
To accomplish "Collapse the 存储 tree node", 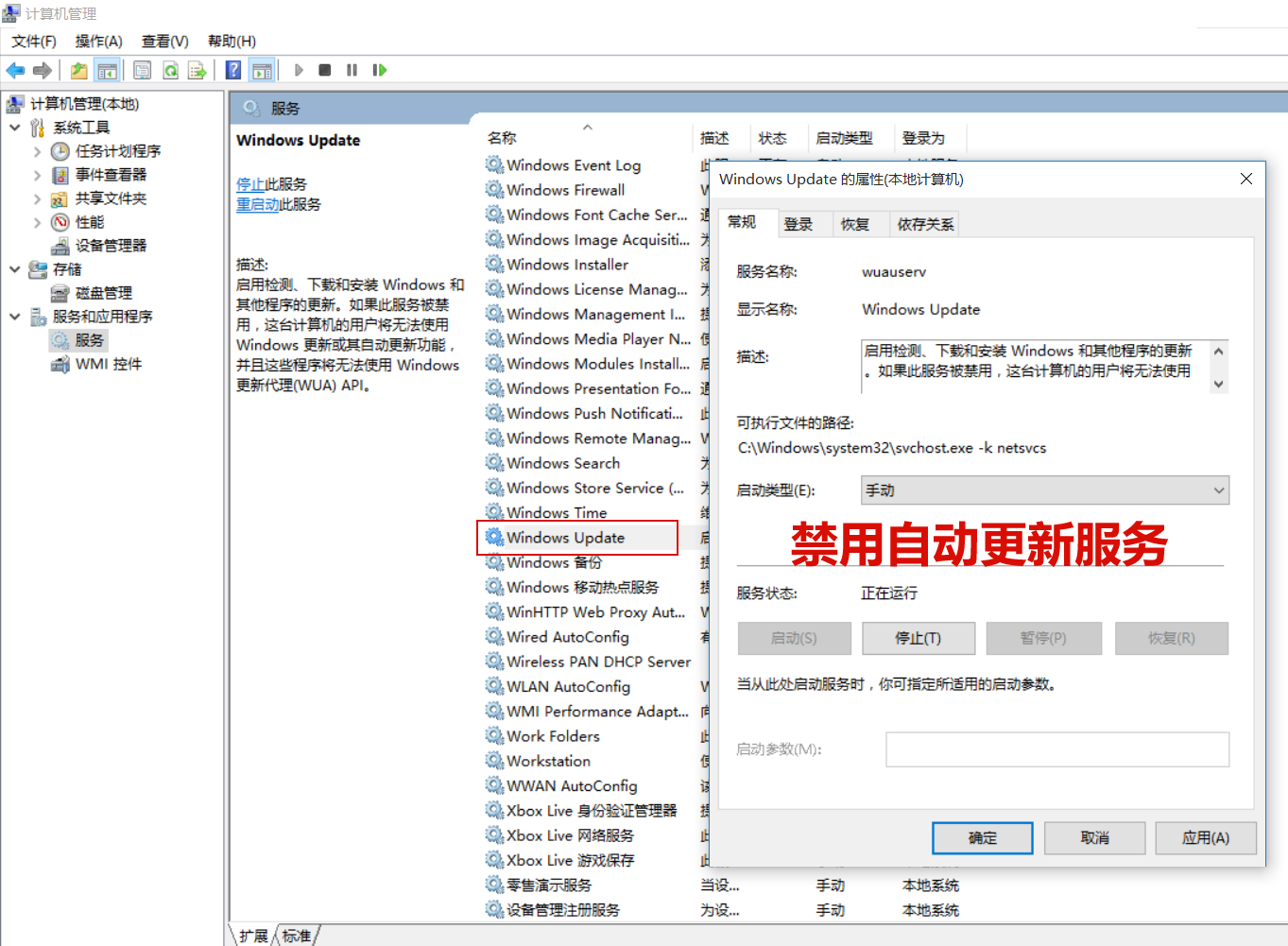I will [14, 269].
